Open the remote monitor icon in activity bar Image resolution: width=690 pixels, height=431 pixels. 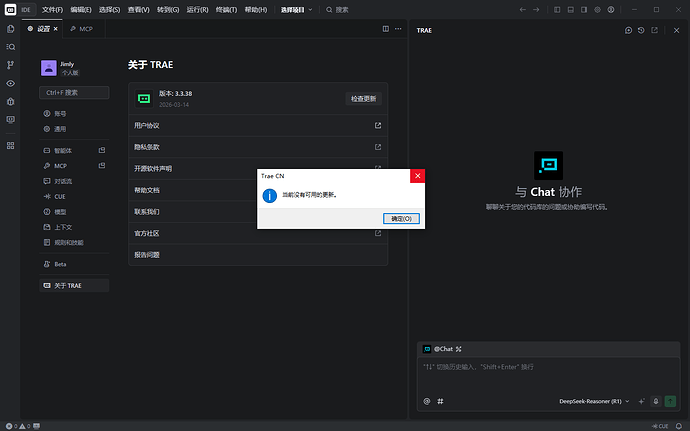pos(11,120)
